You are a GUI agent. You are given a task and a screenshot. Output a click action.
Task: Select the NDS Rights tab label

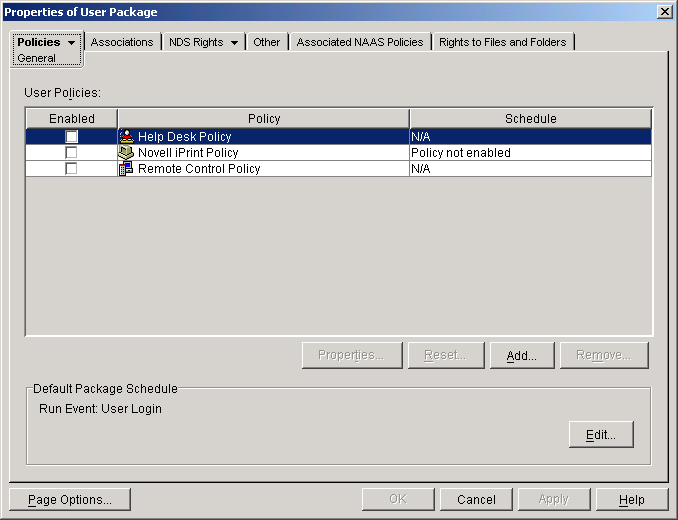coord(196,42)
